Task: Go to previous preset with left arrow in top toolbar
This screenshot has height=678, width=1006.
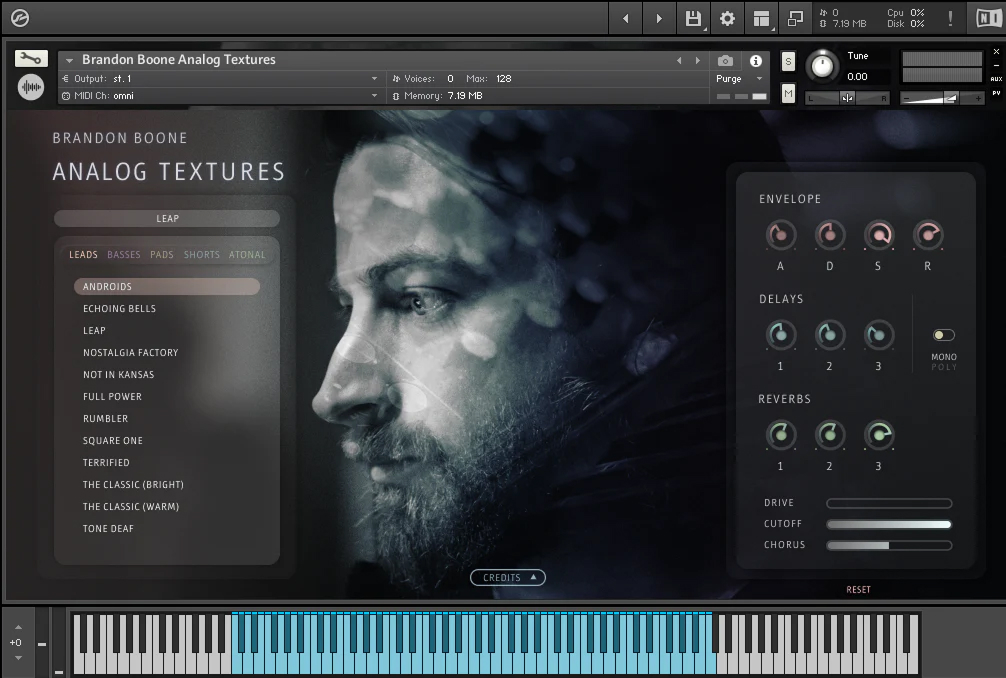Action: [626, 19]
